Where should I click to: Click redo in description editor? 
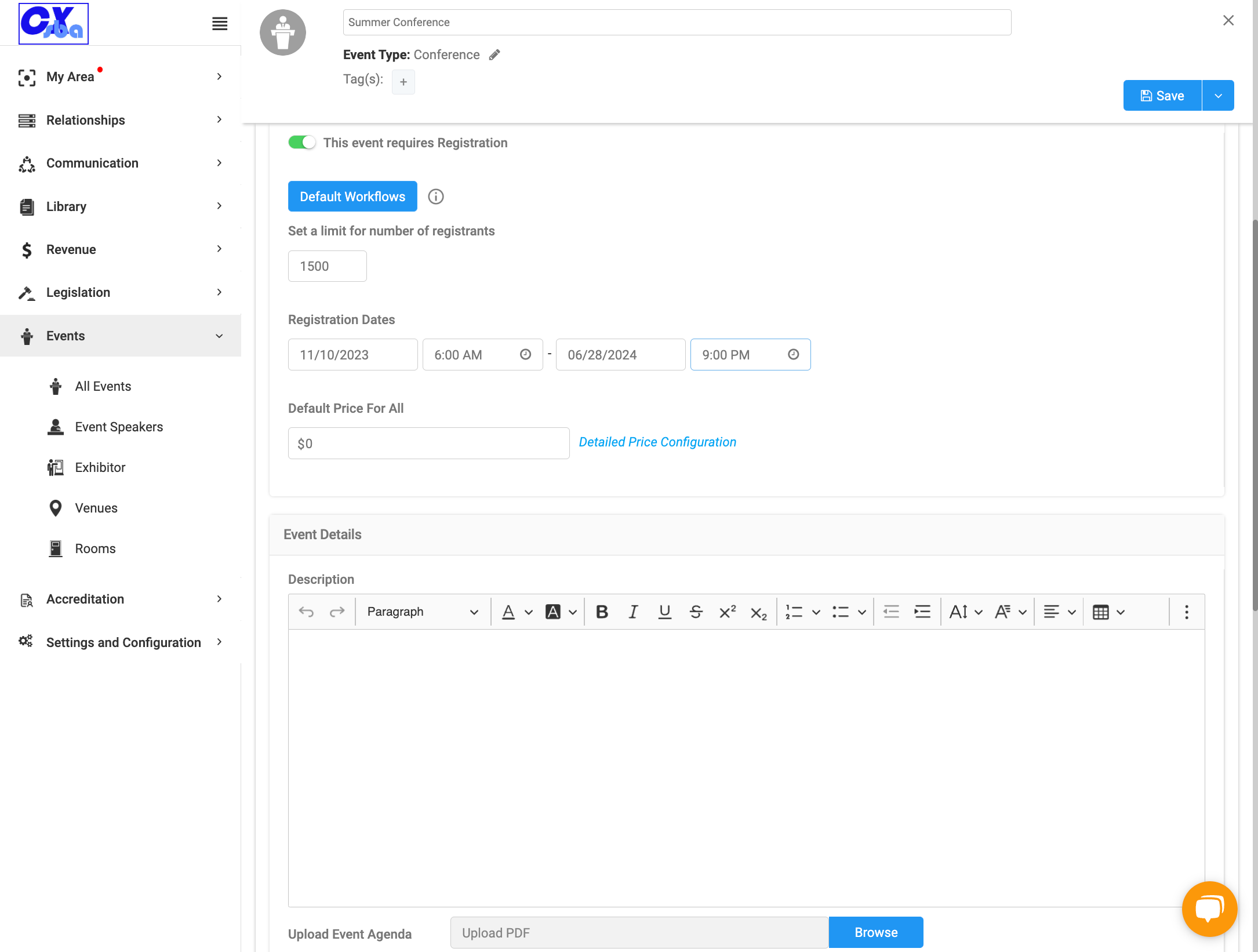[337, 612]
